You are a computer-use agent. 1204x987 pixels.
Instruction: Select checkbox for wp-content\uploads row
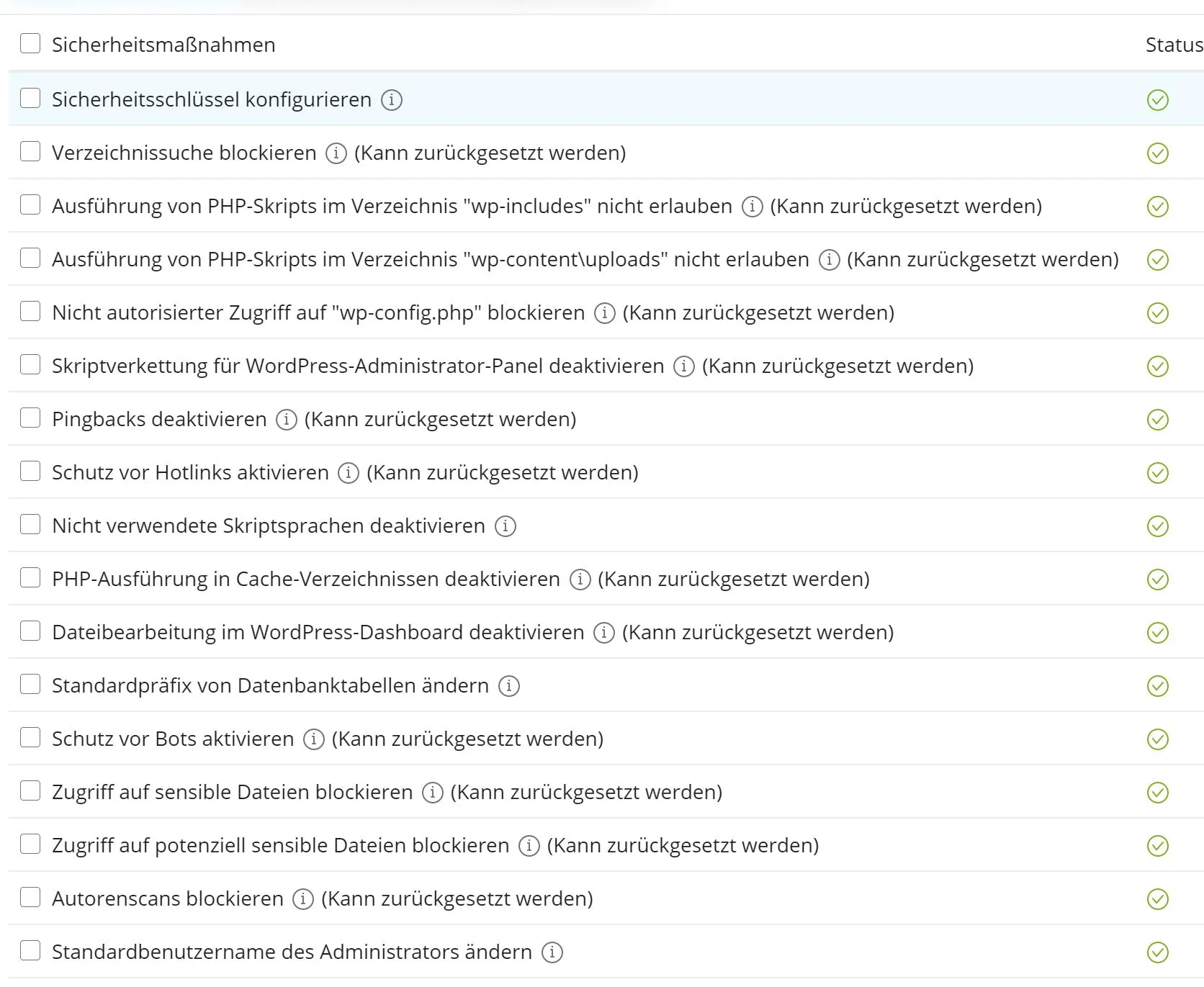(x=30, y=258)
